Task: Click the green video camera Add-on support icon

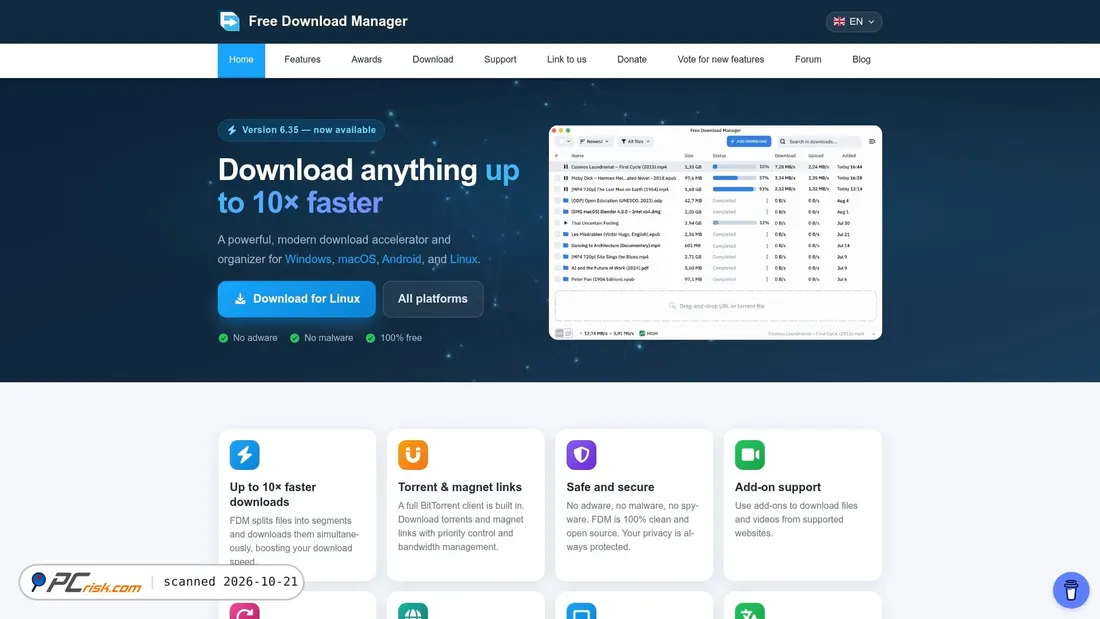Action: pyautogui.click(x=750, y=455)
